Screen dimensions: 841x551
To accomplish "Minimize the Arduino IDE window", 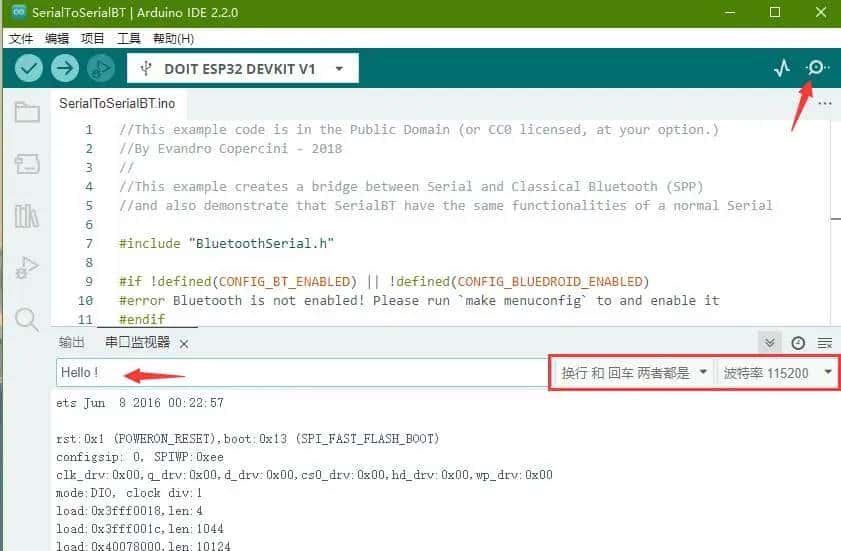I will (730, 12).
